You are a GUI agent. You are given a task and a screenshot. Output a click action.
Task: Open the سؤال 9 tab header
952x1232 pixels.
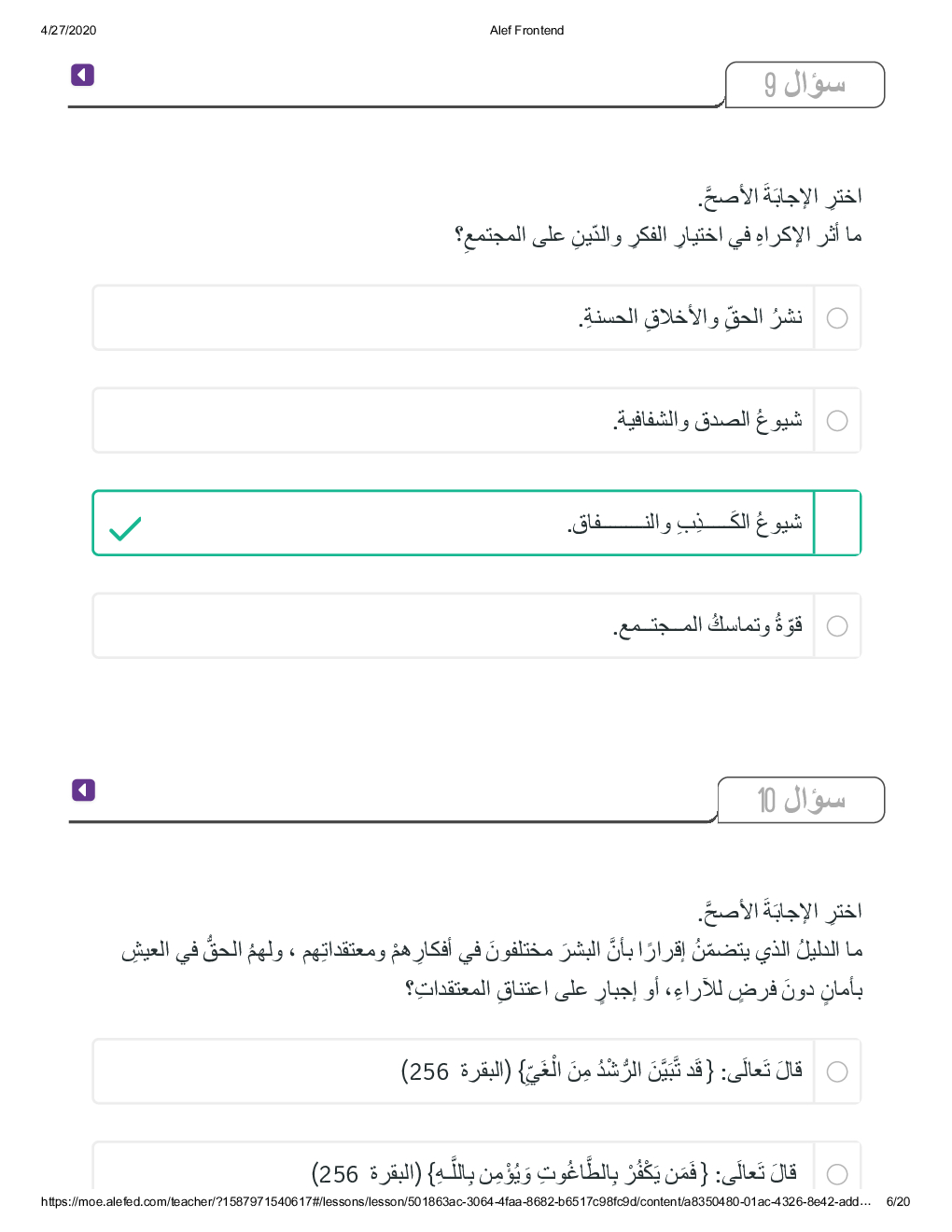(805, 85)
